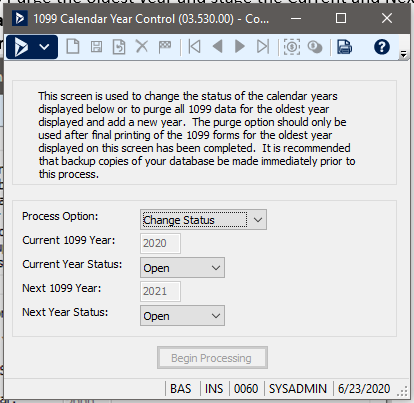Image resolution: width=414 pixels, height=403 pixels.
Task: Open the Dynamics SL application menu button
Action: pyautogui.click(x=32, y=47)
